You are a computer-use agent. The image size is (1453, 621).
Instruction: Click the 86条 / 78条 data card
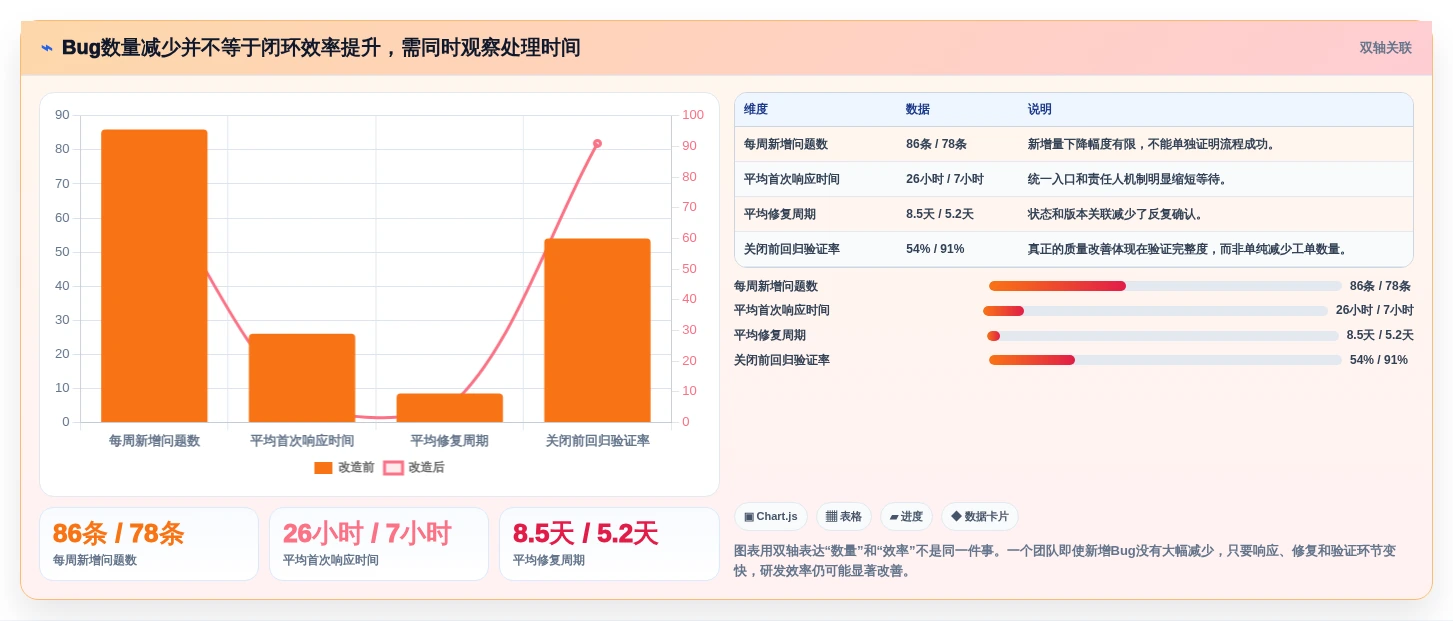(149, 544)
